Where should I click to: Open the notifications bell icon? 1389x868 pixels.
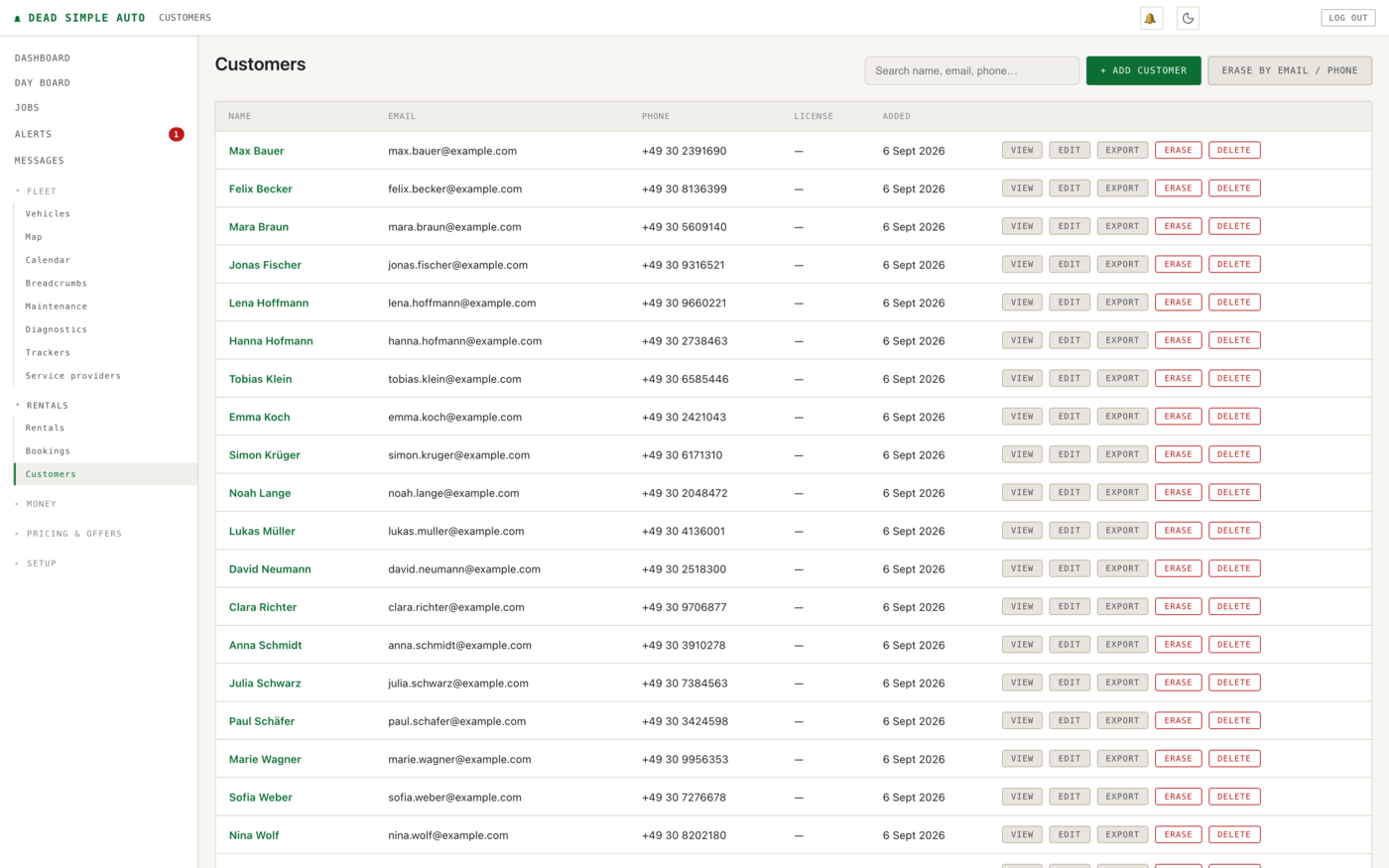[x=1151, y=18]
